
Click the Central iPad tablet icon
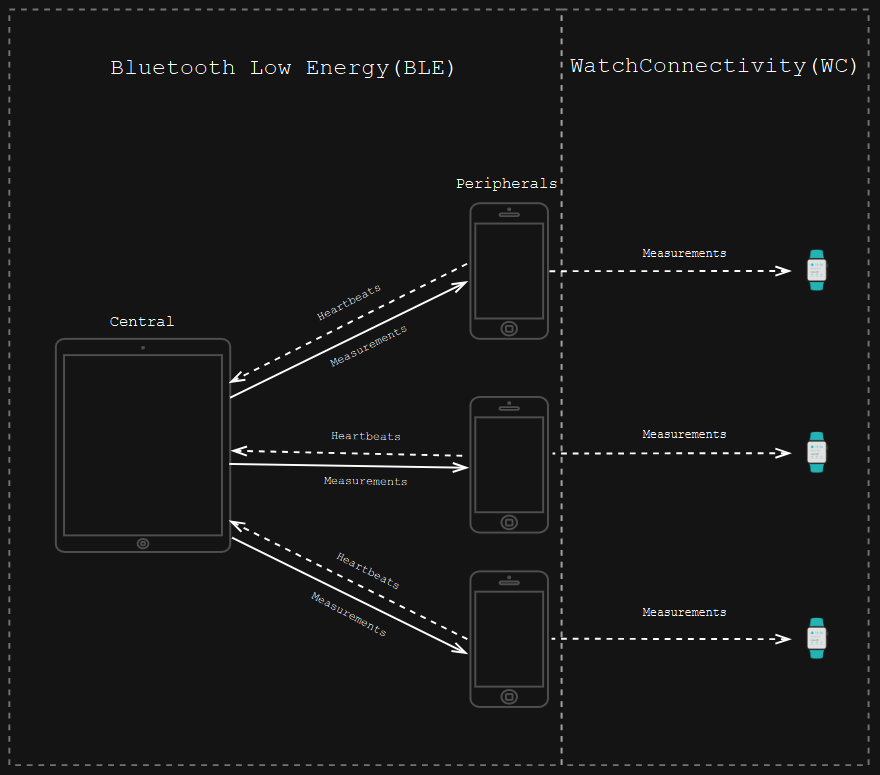click(143, 445)
